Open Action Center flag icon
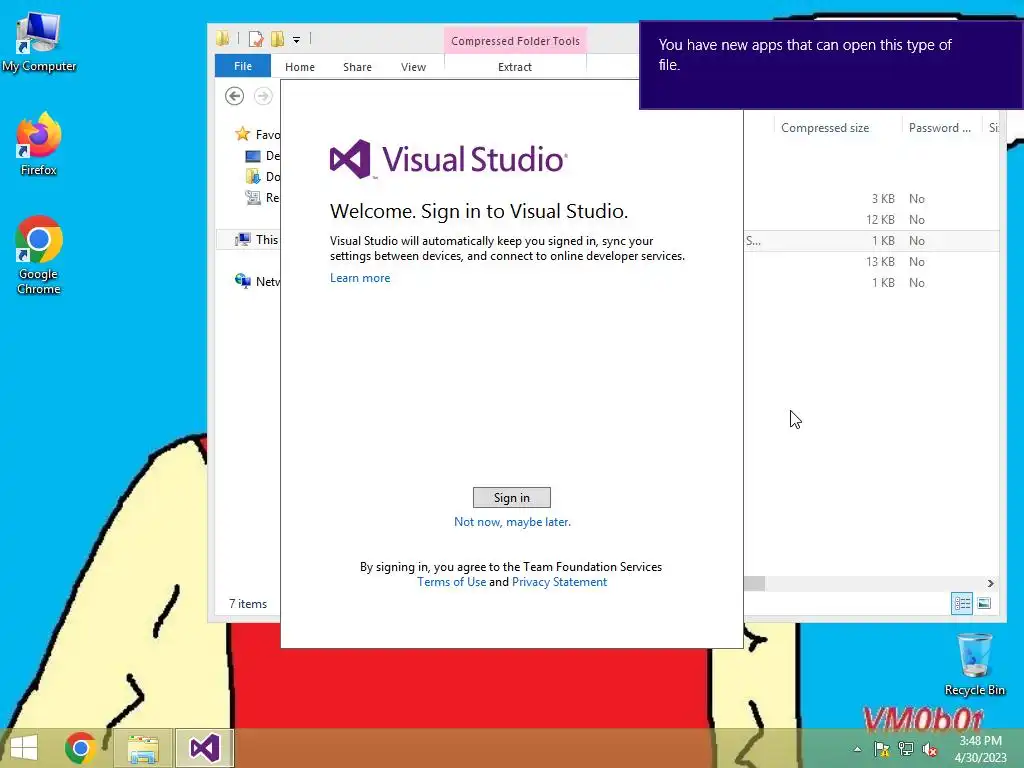 pyautogui.click(x=882, y=749)
